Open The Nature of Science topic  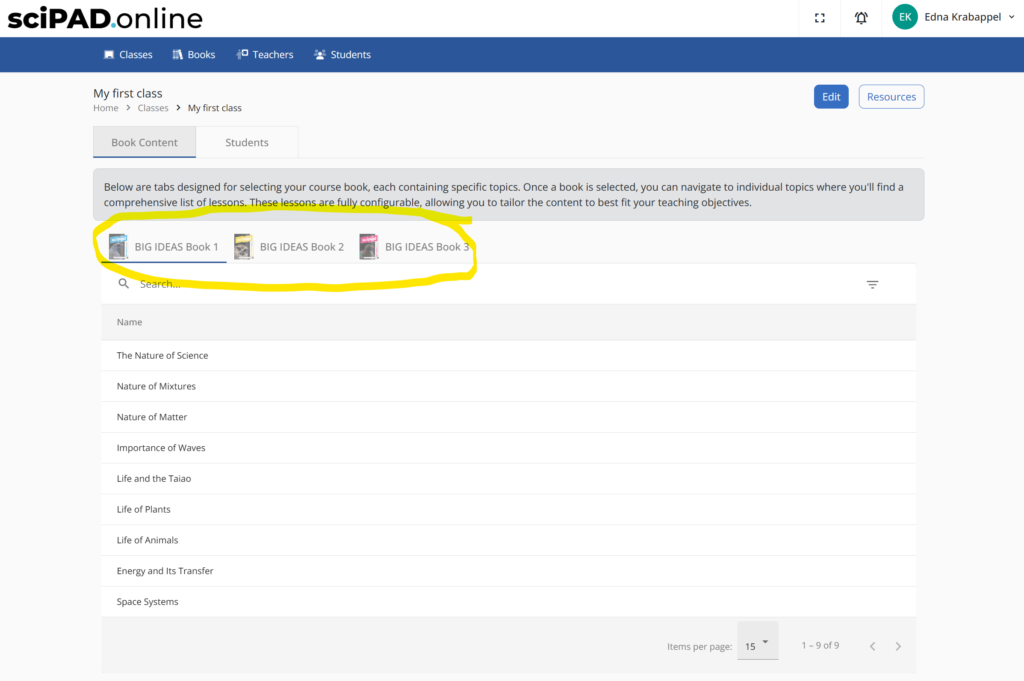[x=509, y=355]
